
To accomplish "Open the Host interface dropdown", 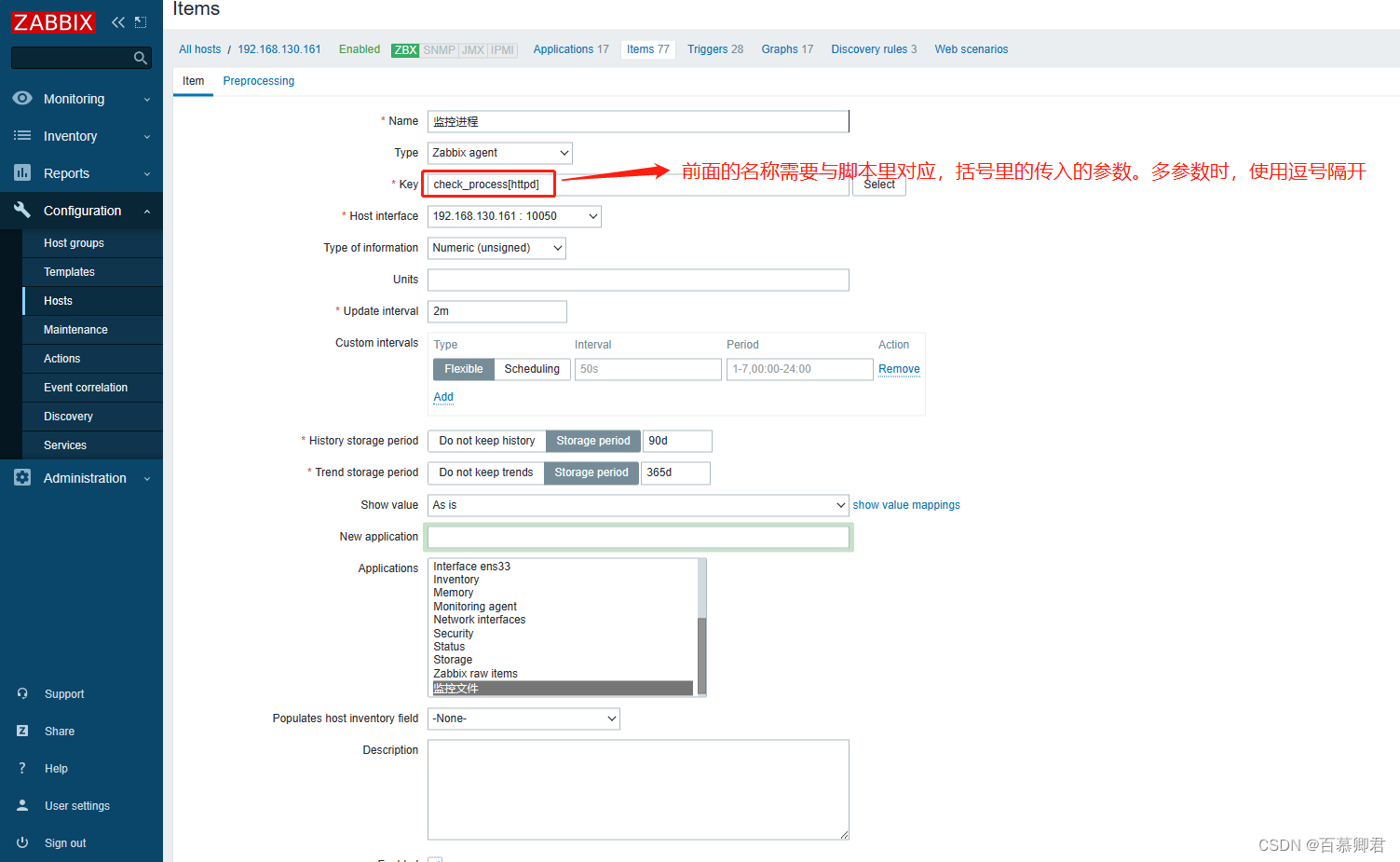I will 514,216.
